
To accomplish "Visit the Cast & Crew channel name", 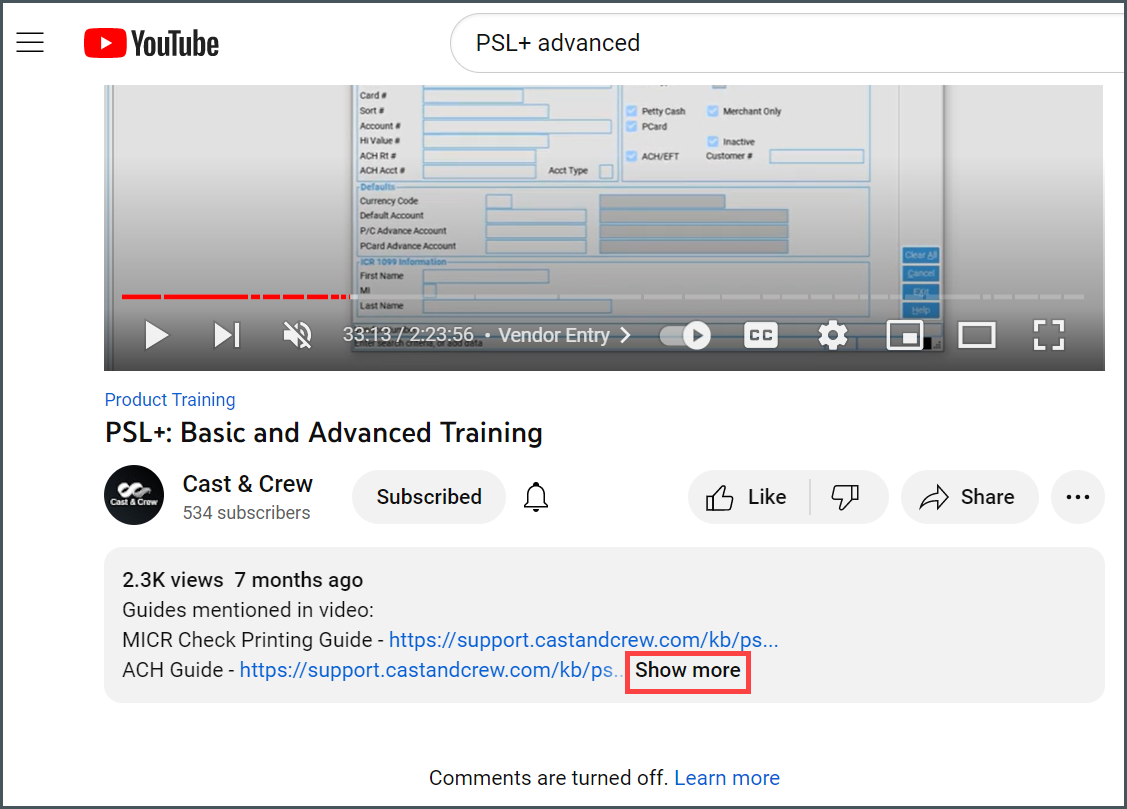I will 247,484.
